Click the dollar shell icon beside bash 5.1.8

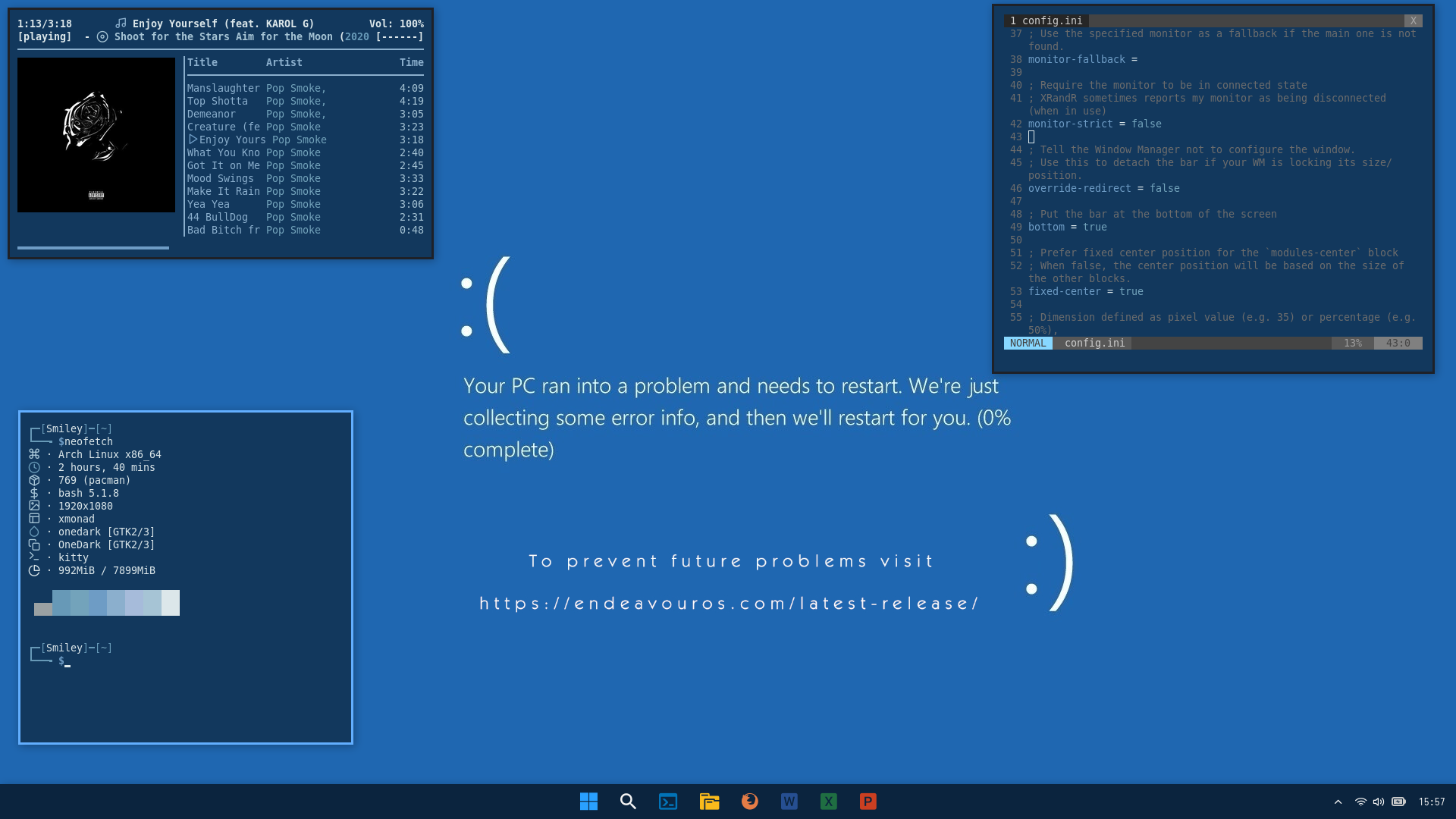pyautogui.click(x=34, y=493)
